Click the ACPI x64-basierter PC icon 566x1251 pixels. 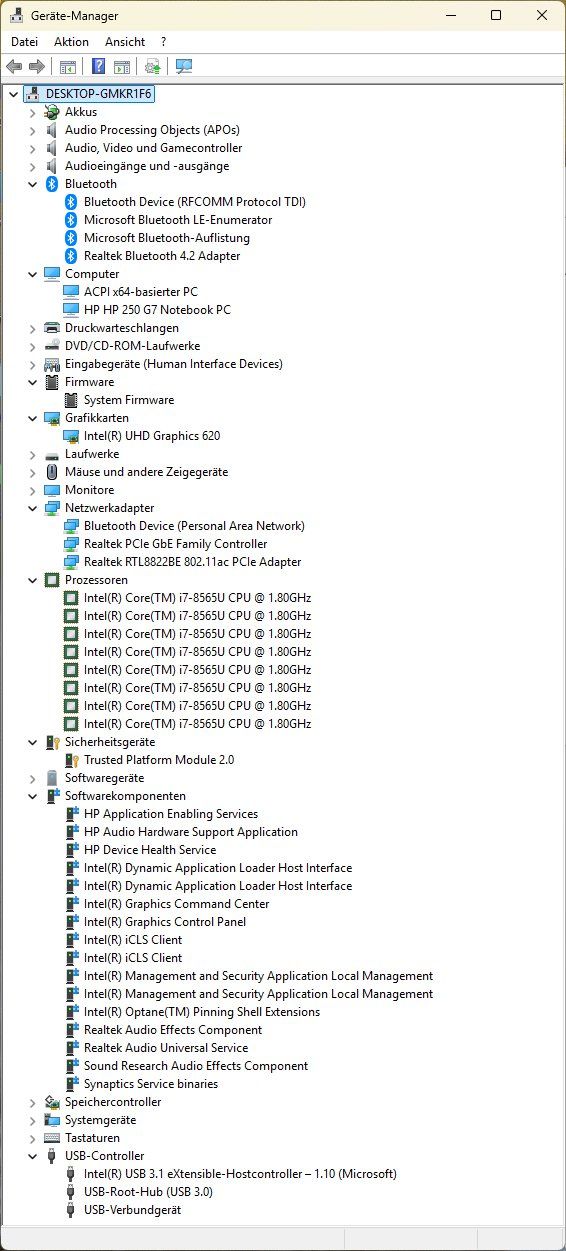(x=71, y=292)
